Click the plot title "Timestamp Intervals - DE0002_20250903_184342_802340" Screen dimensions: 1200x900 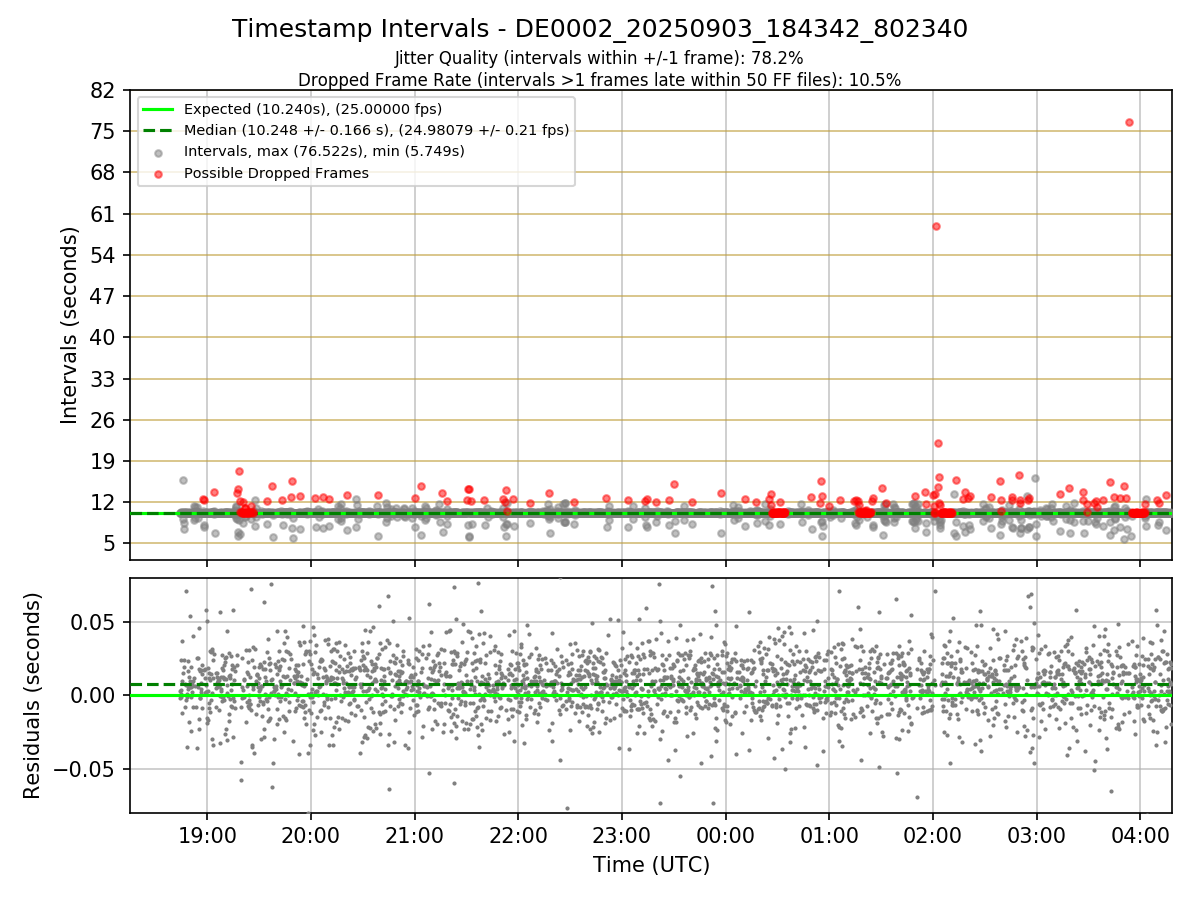click(x=600, y=29)
